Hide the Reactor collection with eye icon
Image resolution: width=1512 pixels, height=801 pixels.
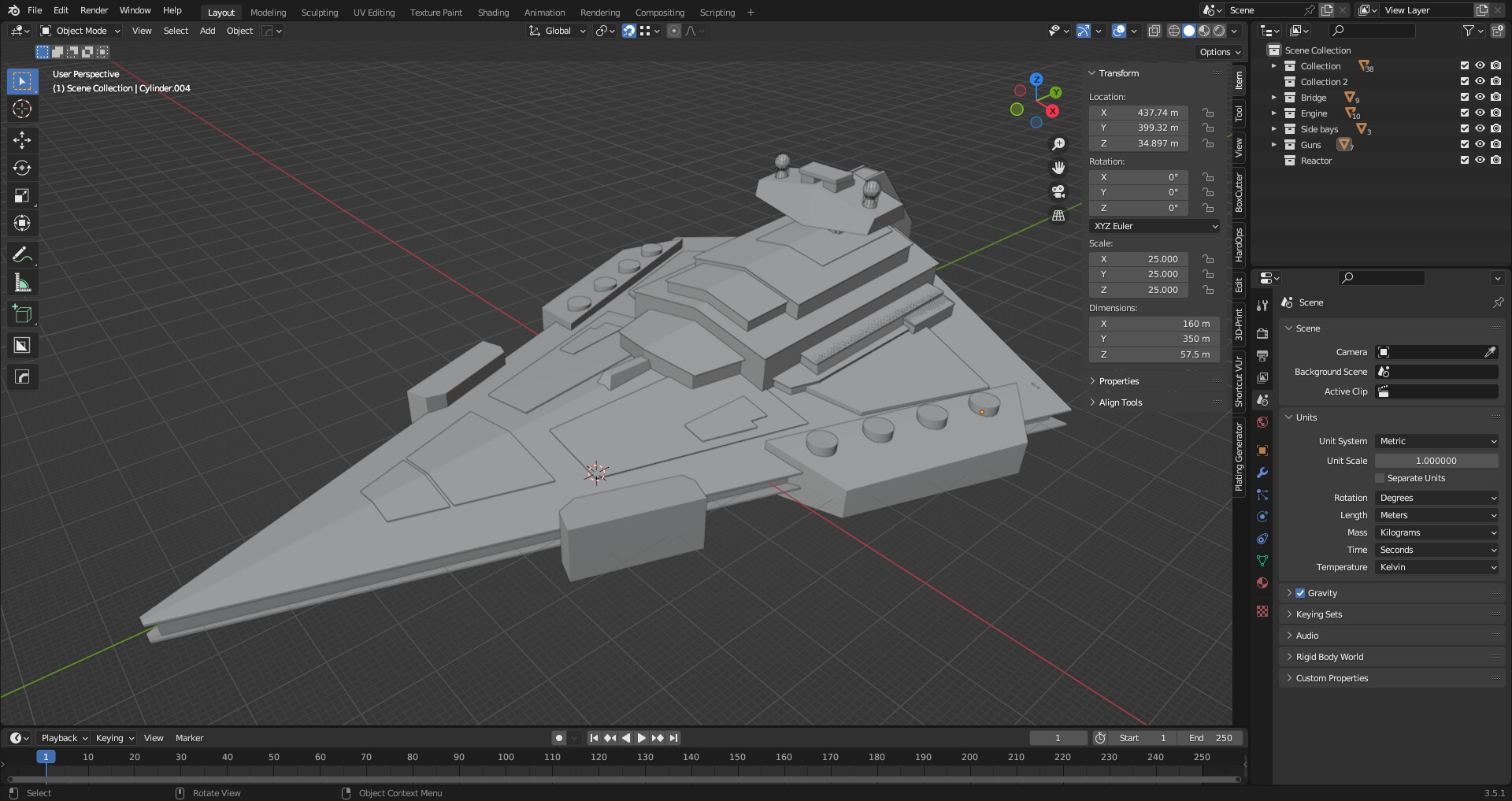click(1480, 160)
